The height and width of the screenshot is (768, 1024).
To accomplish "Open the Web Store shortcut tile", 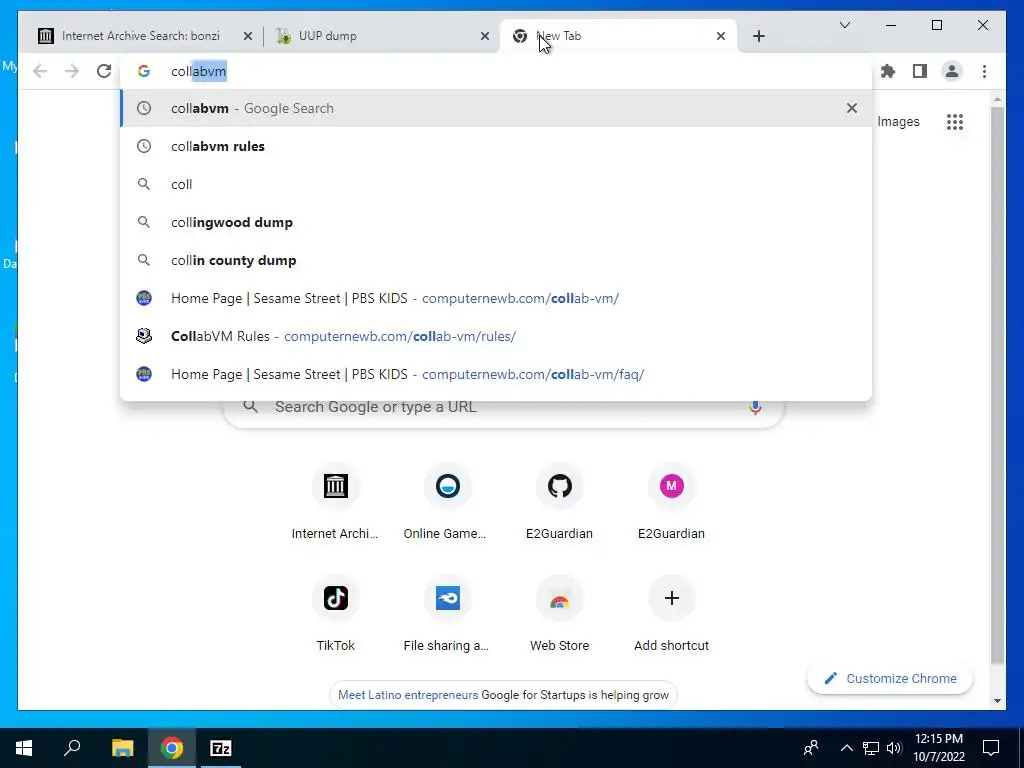I will coord(559,615).
